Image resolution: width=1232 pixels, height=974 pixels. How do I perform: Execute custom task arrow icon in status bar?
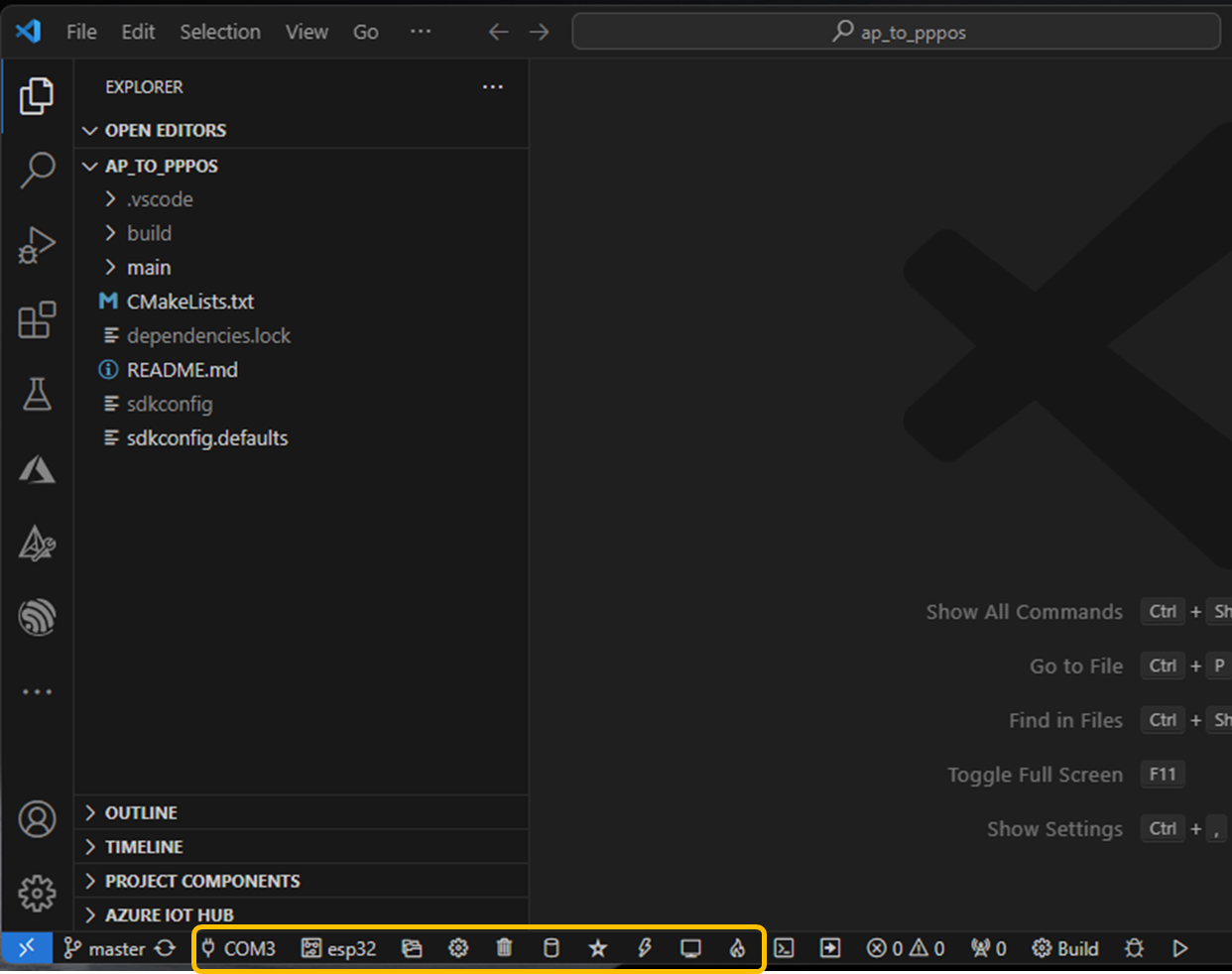pyautogui.click(x=830, y=948)
